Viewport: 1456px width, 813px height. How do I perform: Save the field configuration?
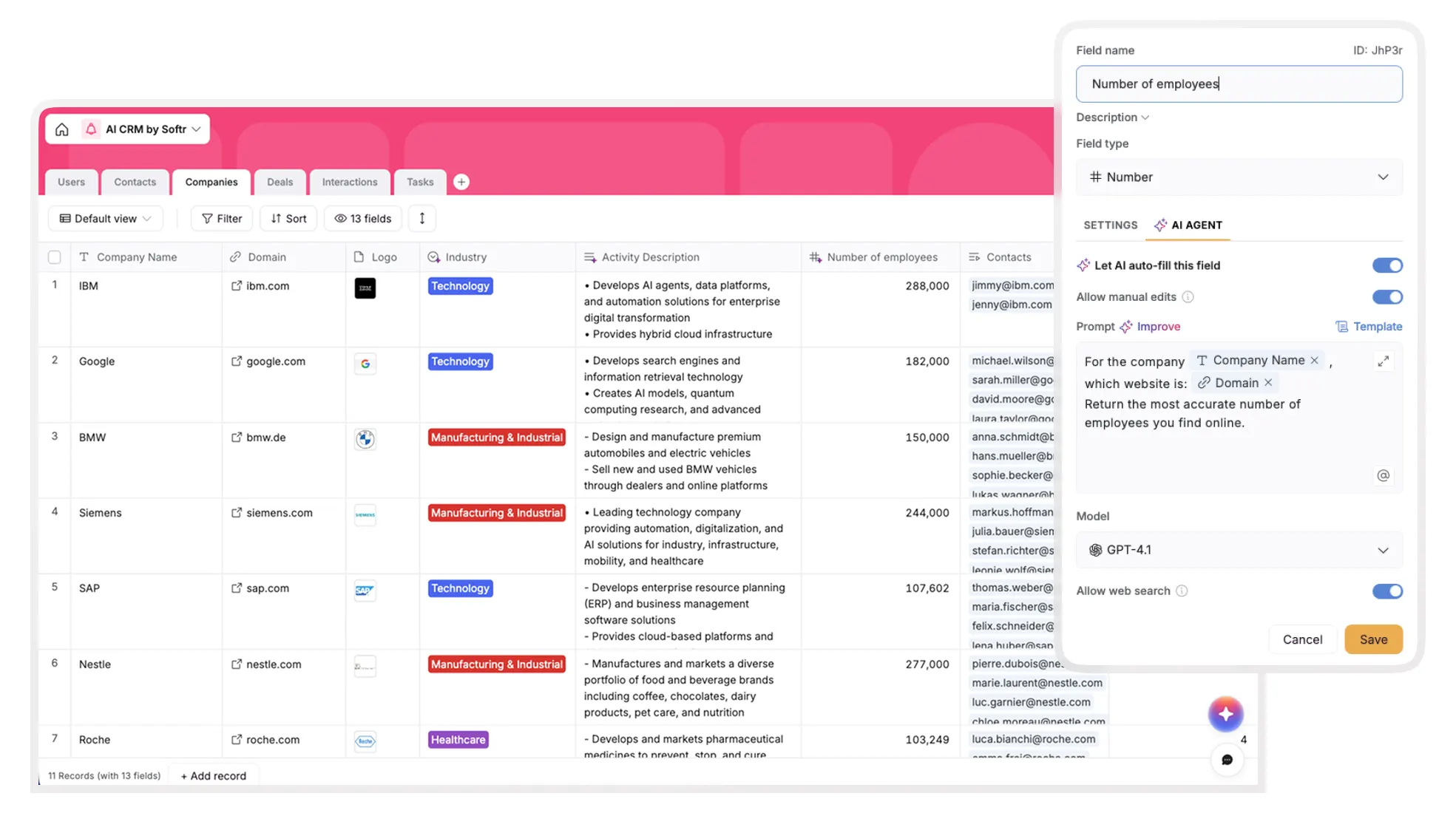1372,639
